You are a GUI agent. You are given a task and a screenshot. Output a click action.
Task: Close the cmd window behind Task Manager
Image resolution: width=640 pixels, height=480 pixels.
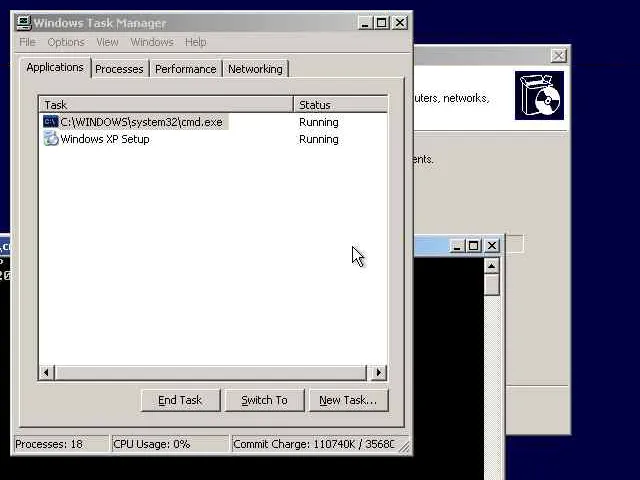point(492,246)
